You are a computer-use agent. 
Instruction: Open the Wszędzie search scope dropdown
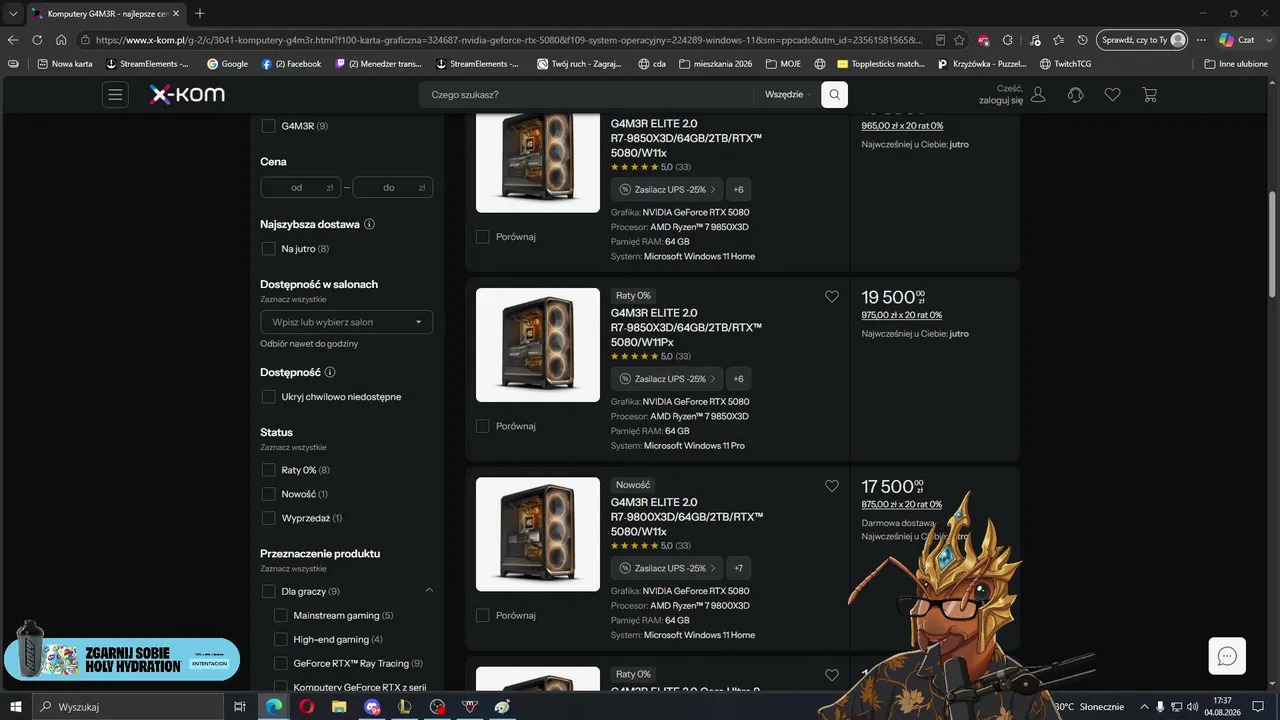(x=787, y=95)
